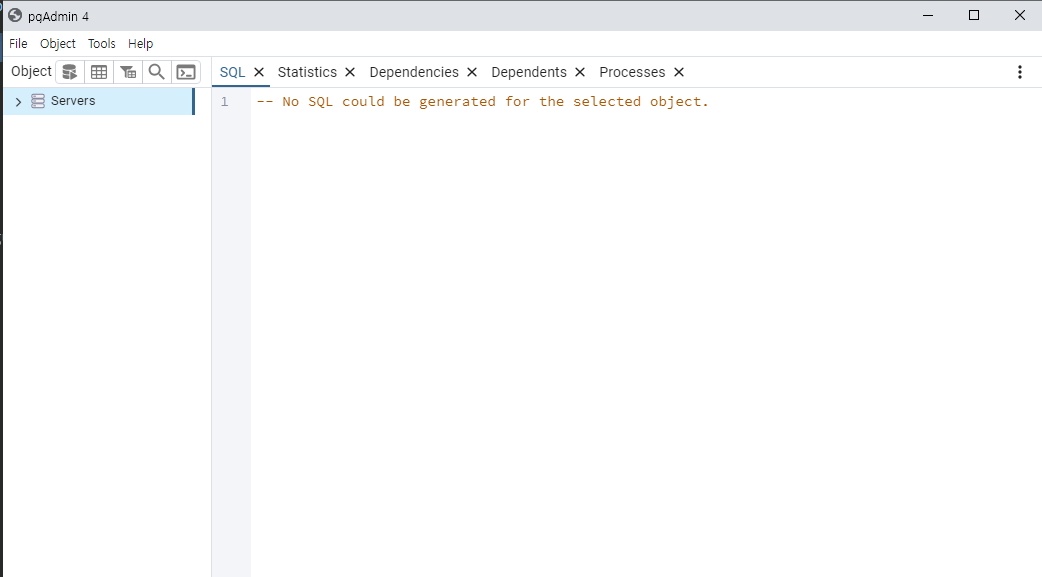Launch the PSQL Tool
The image size is (1042, 577).
coord(186,71)
